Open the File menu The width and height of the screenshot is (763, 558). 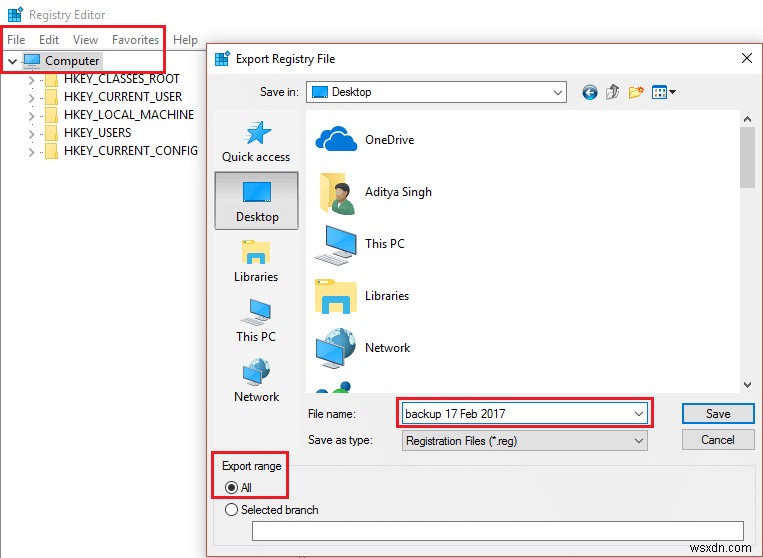tap(16, 39)
